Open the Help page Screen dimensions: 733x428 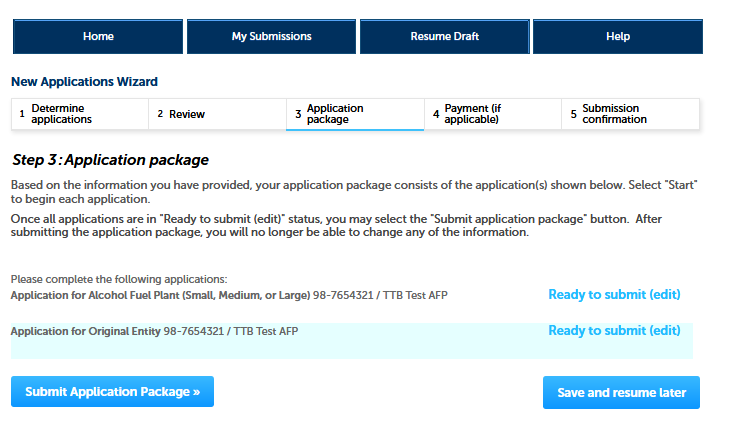click(x=617, y=36)
